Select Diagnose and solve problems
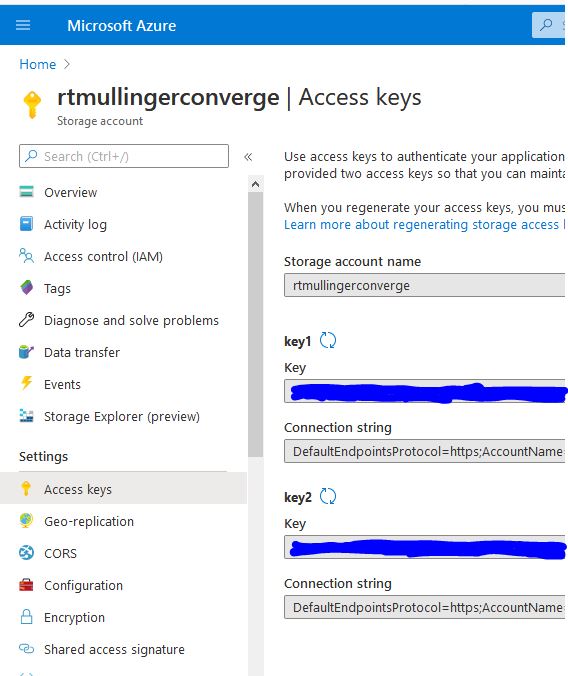The height and width of the screenshot is (676, 568). point(131,320)
